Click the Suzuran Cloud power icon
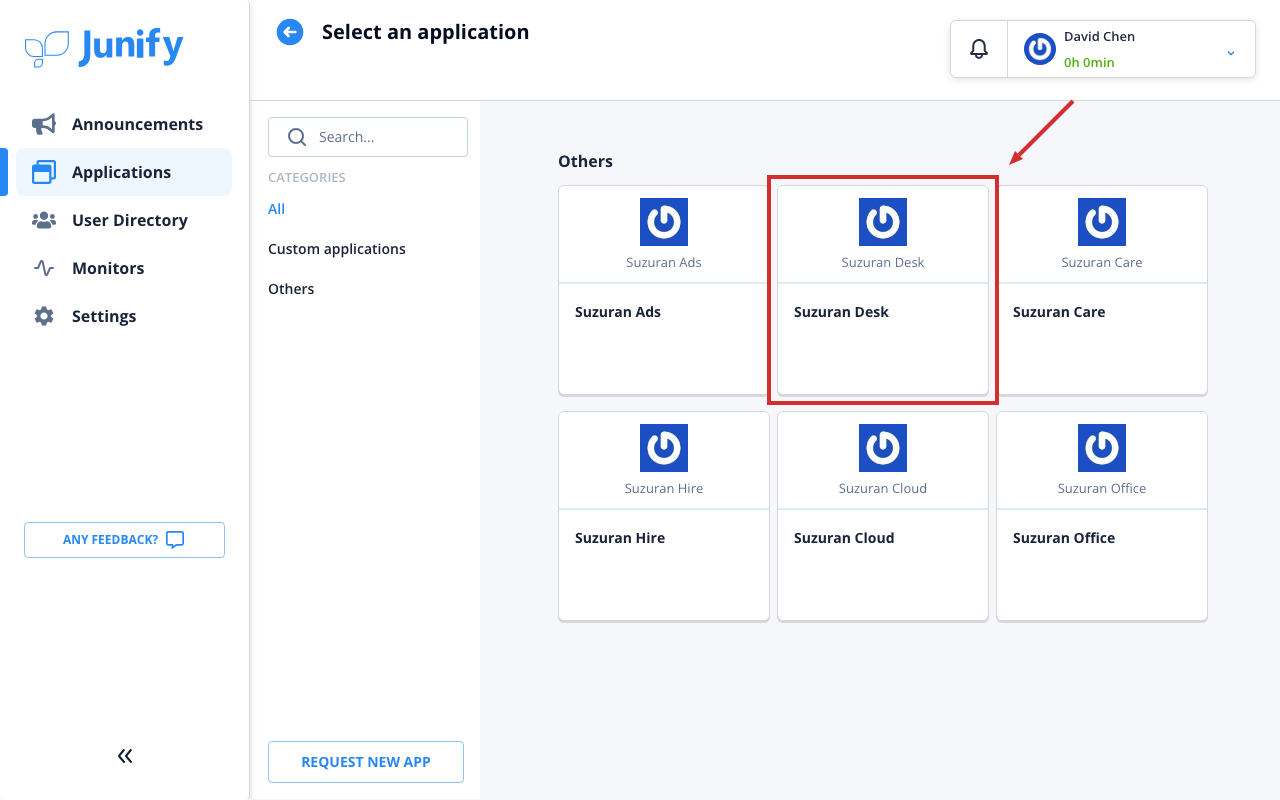The width and height of the screenshot is (1280, 800). coord(883,448)
